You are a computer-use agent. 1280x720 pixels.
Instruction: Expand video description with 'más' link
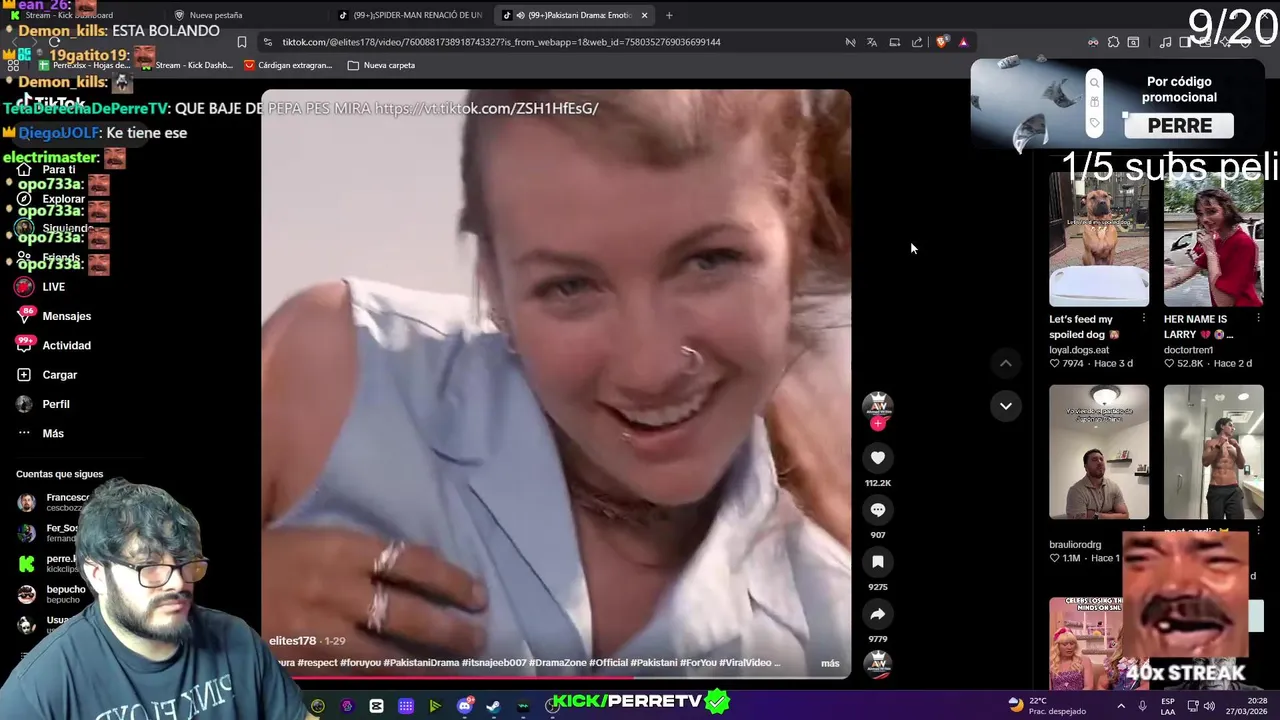(x=830, y=663)
